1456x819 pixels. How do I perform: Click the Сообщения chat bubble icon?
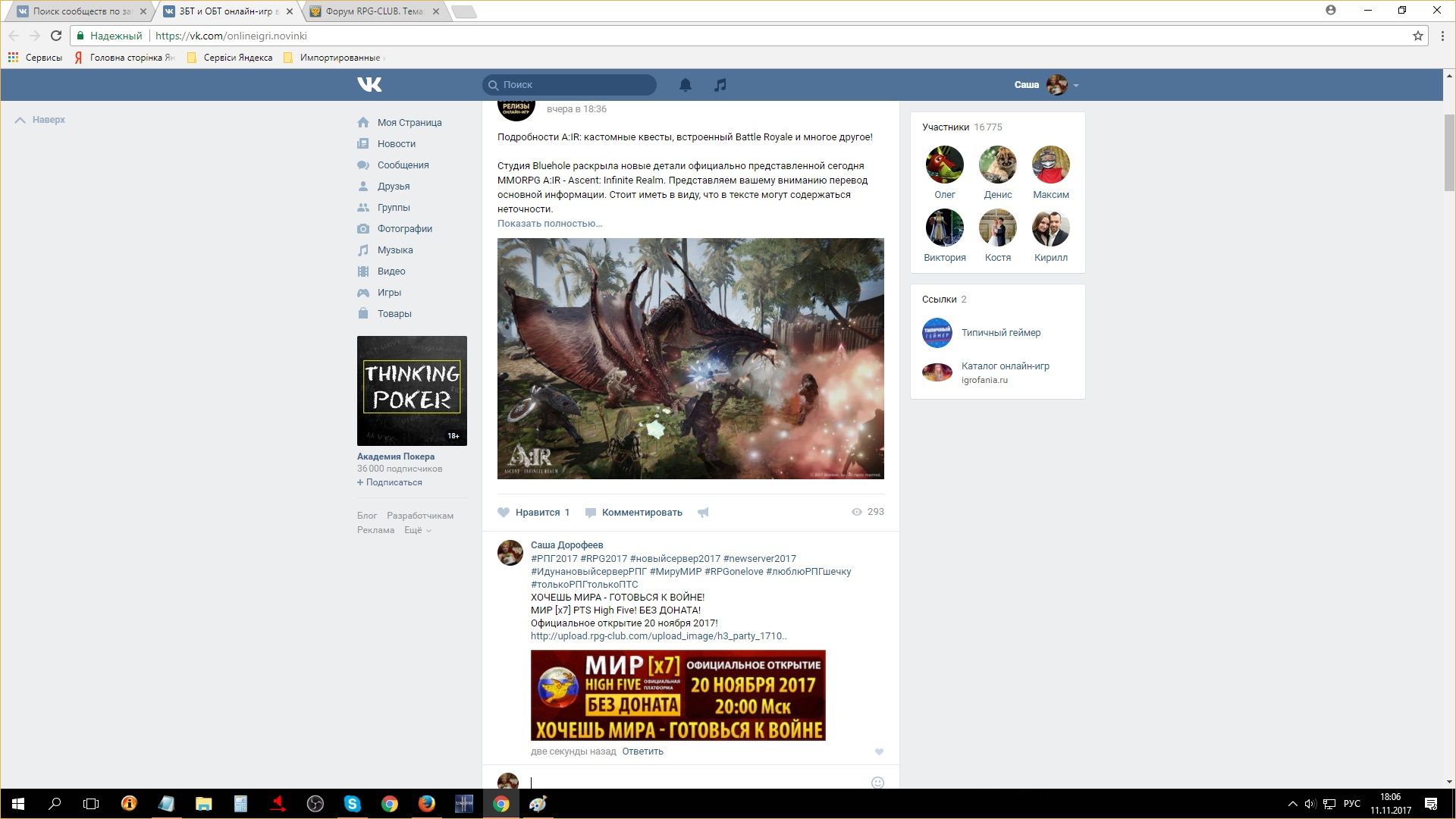pyautogui.click(x=363, y=165)
